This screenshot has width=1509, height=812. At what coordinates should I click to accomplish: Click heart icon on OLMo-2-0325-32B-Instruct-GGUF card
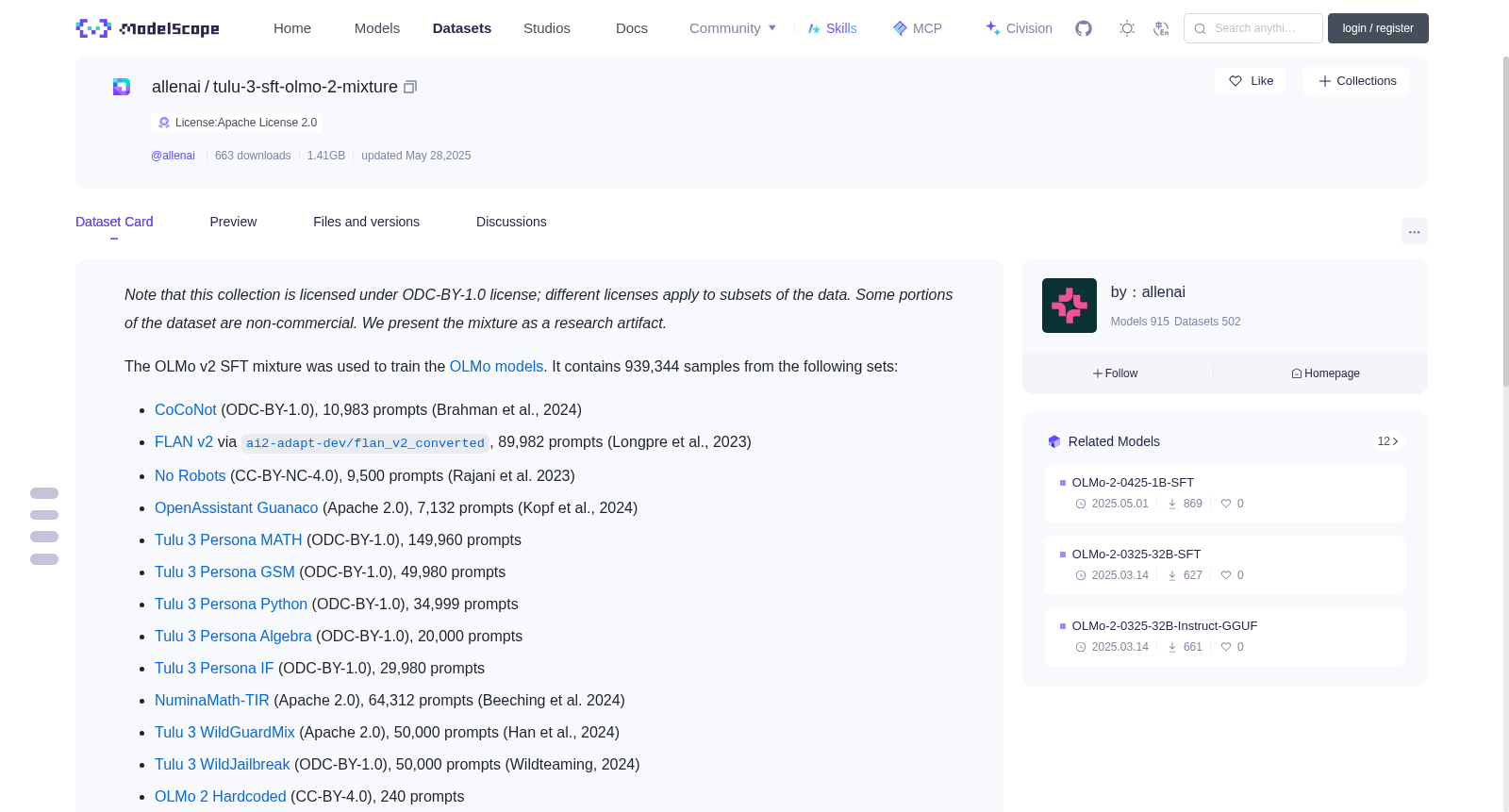coord(1226,647)
